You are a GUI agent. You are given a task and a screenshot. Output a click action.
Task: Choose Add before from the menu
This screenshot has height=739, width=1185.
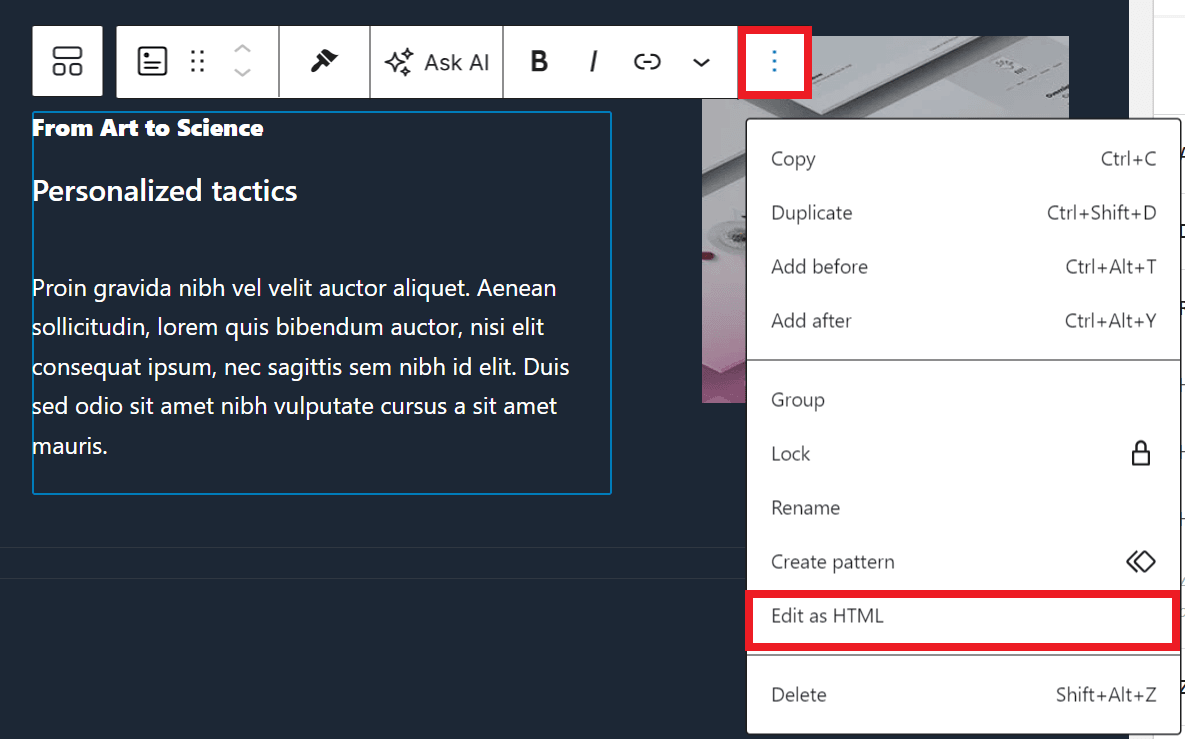[x=819, y=267]
